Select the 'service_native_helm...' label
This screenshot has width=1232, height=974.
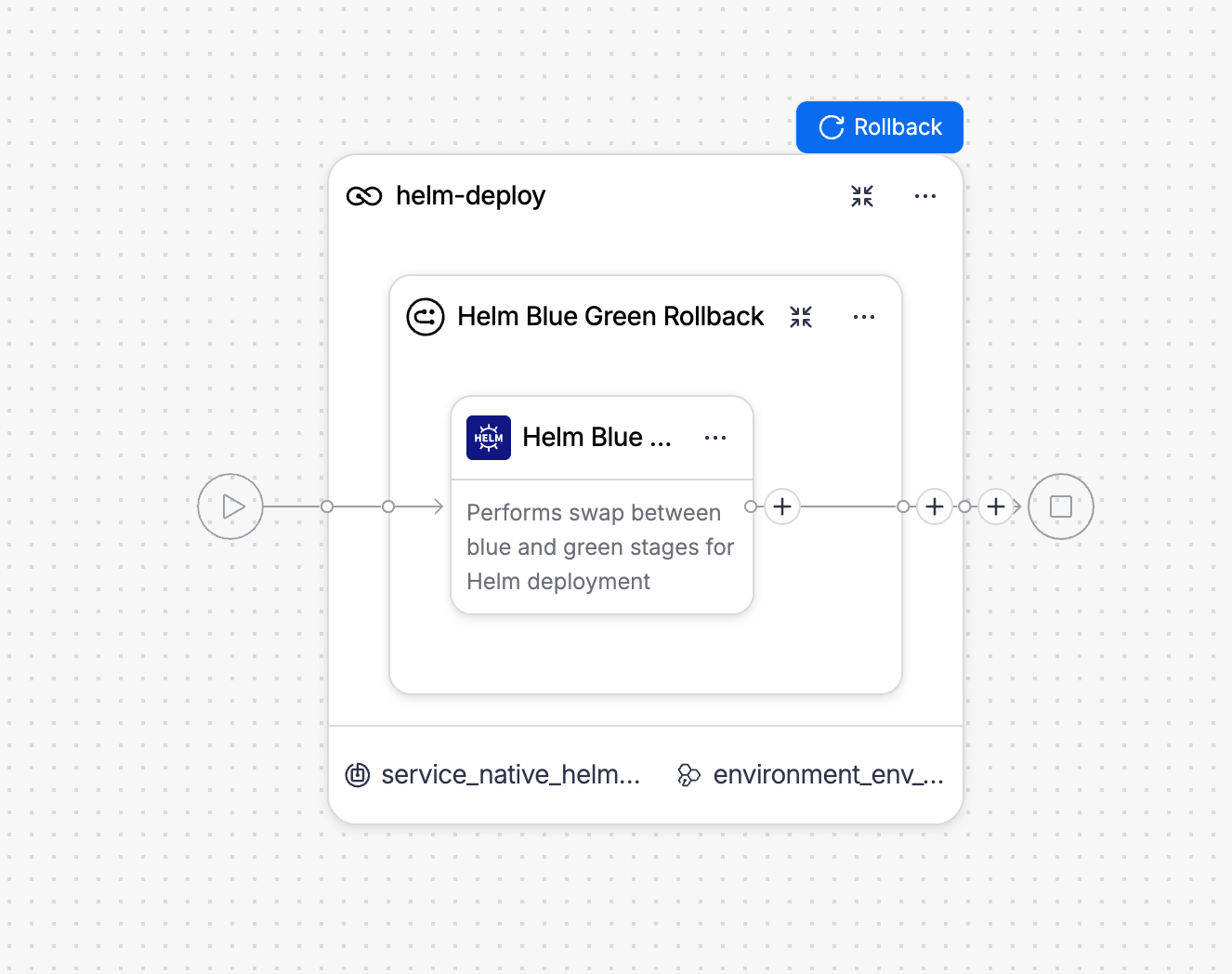(x=511, y=775)
